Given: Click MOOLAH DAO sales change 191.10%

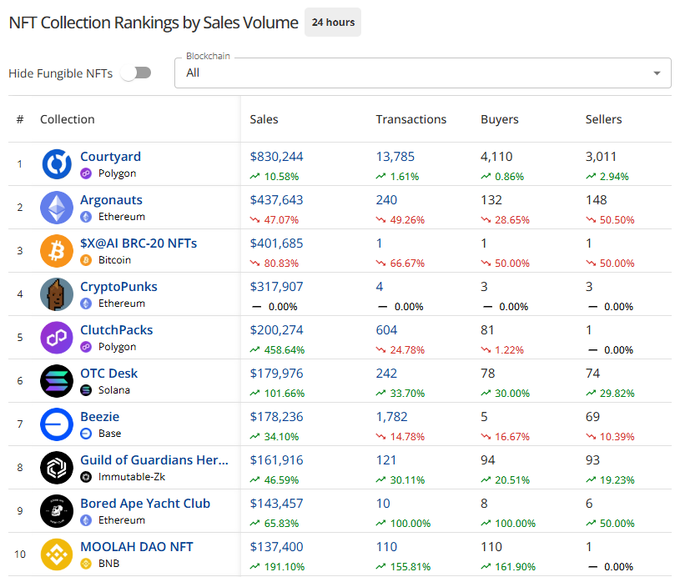Looking at the screenshot, I should coord(284,567).
